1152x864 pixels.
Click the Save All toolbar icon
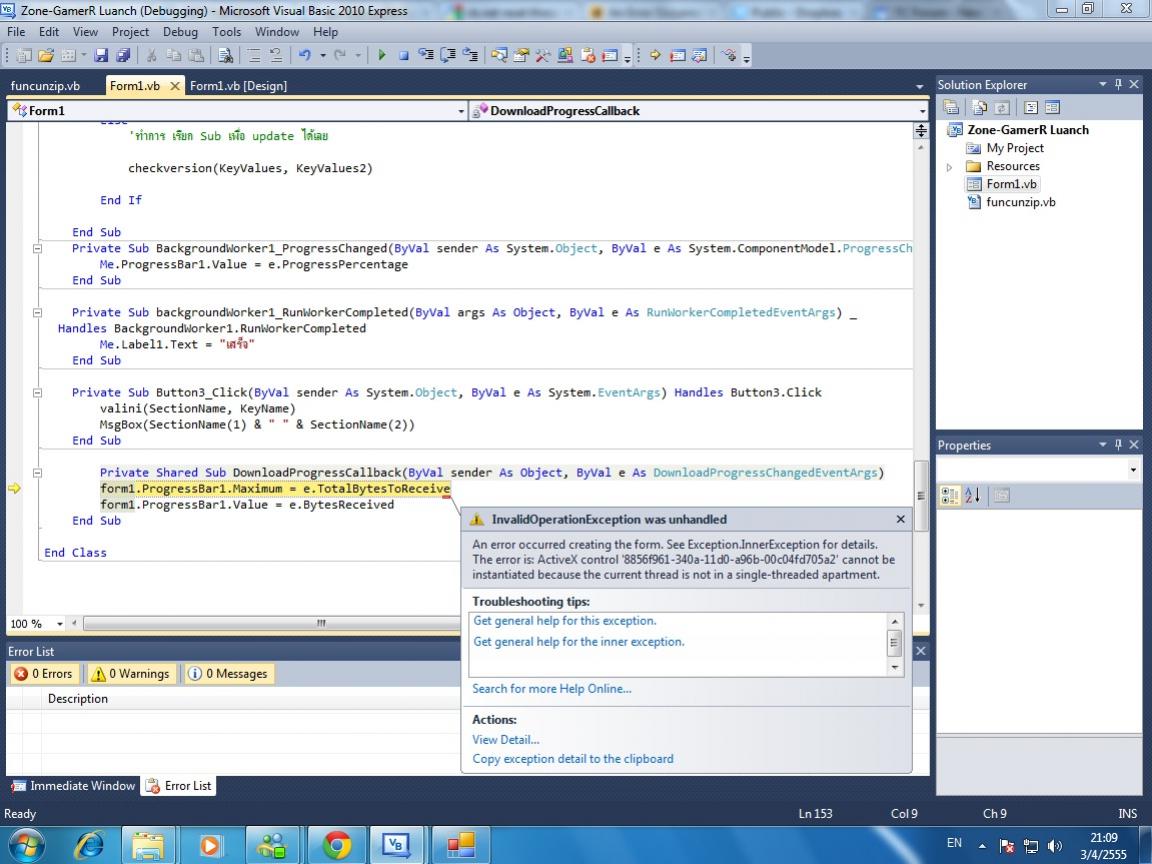click(x=123, y=56)
